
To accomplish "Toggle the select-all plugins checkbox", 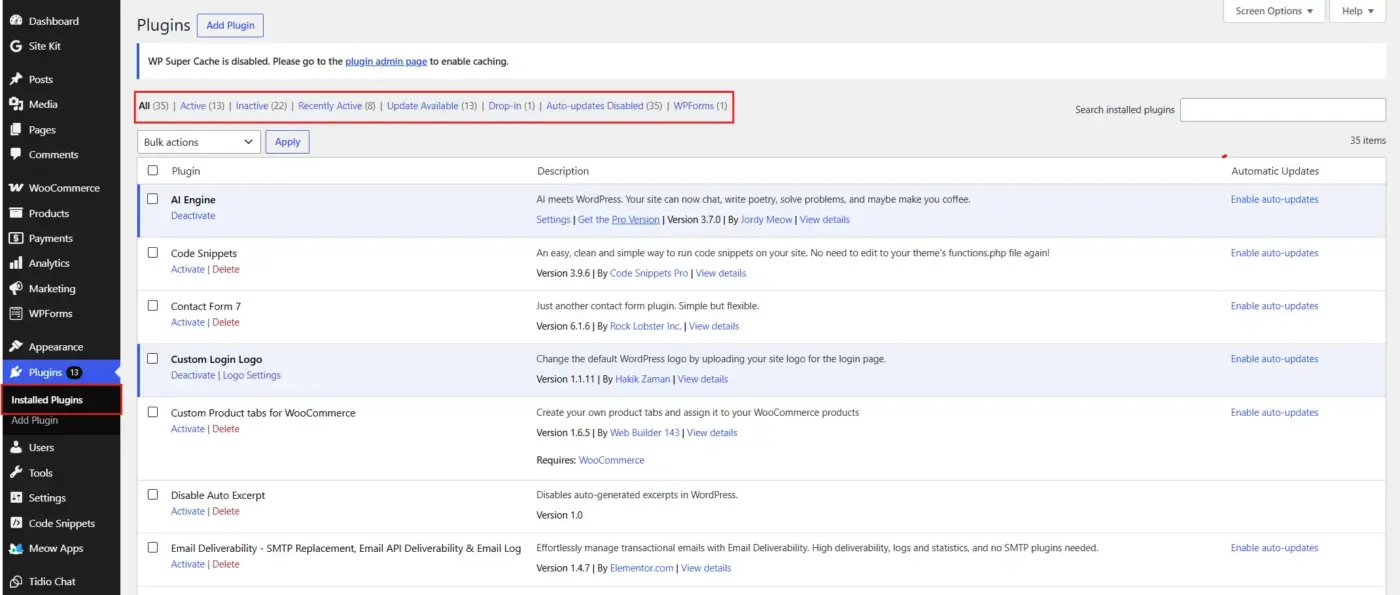I will 153,170.
